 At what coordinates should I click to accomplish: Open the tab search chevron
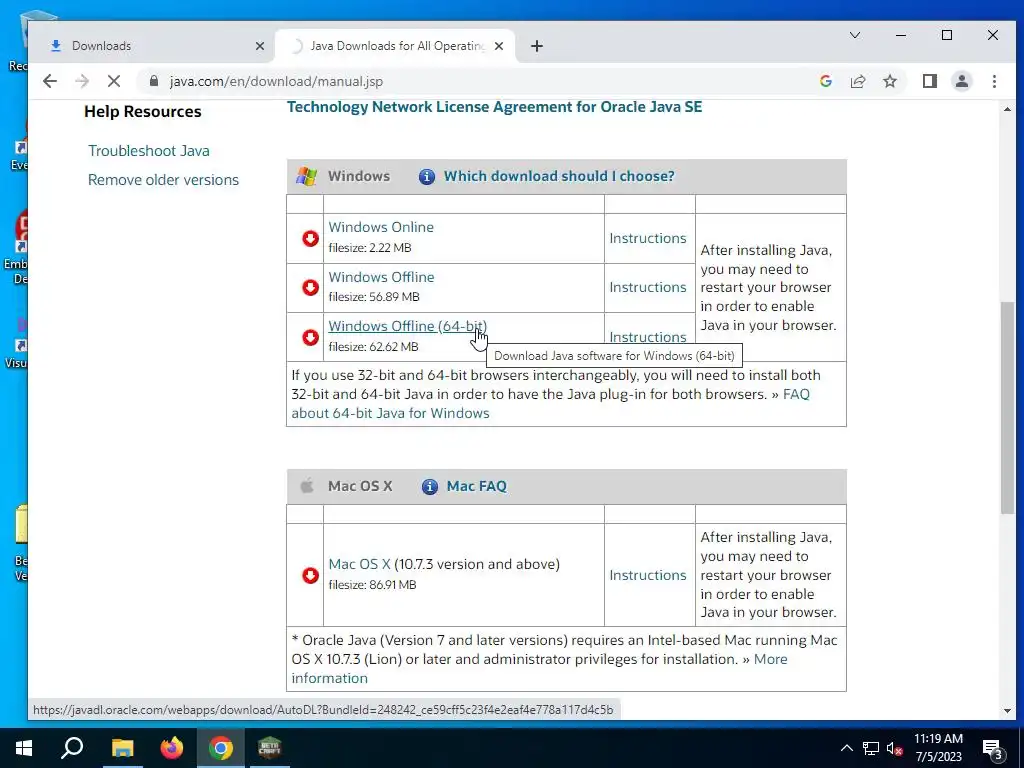pyautogui.click(x=855, y=35)
